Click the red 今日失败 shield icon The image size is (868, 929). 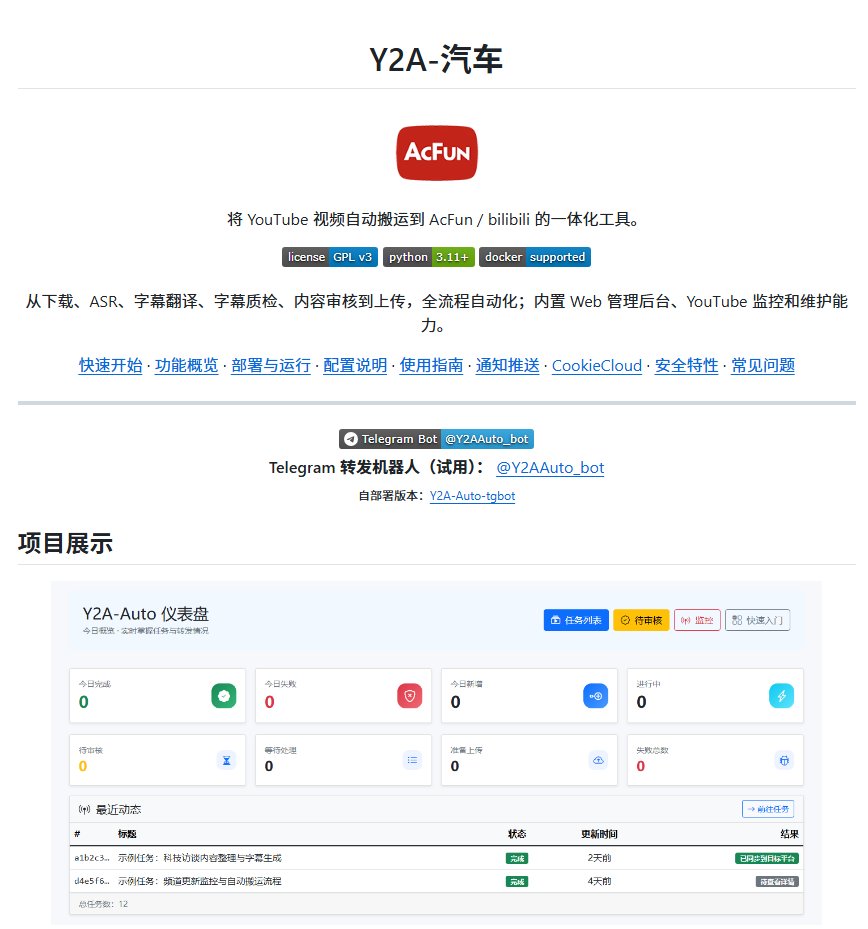409,696
